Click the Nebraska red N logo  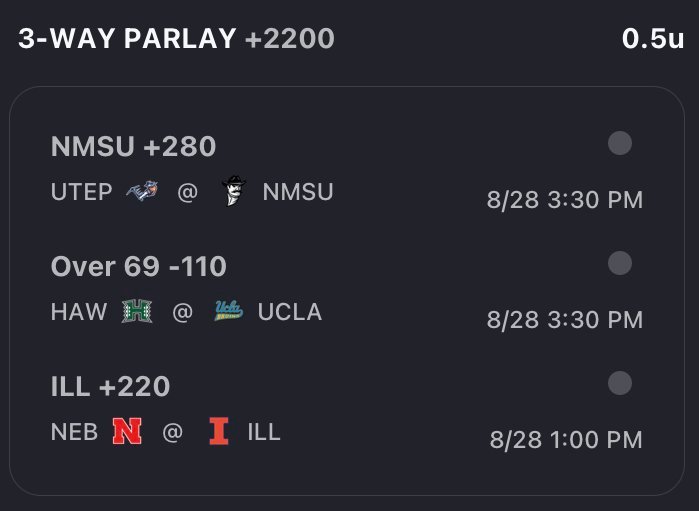pos(127,431)
